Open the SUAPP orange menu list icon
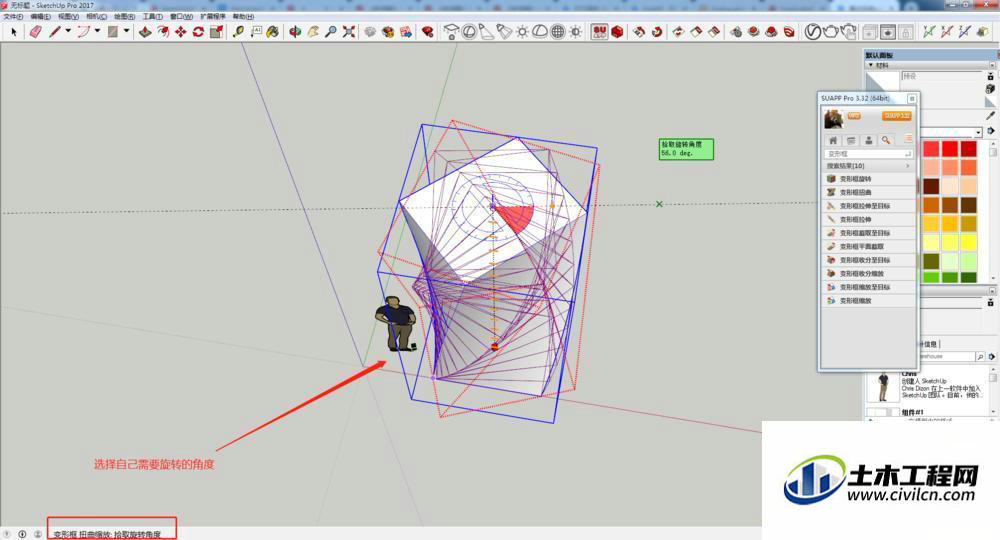 [908, 138]
